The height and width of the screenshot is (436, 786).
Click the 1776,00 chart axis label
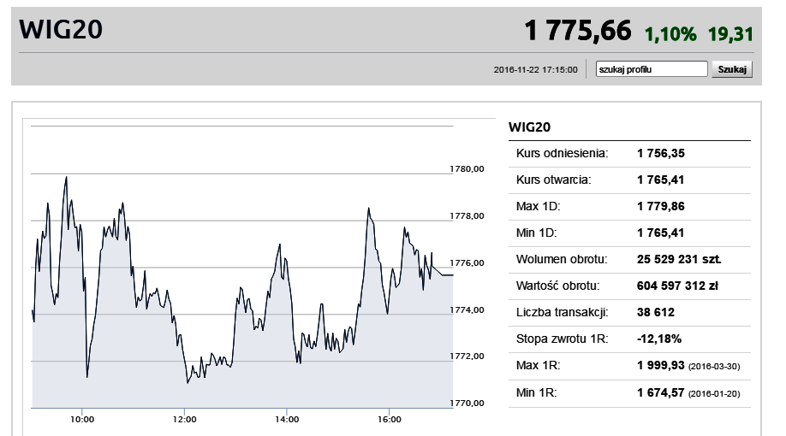point(467,263)
